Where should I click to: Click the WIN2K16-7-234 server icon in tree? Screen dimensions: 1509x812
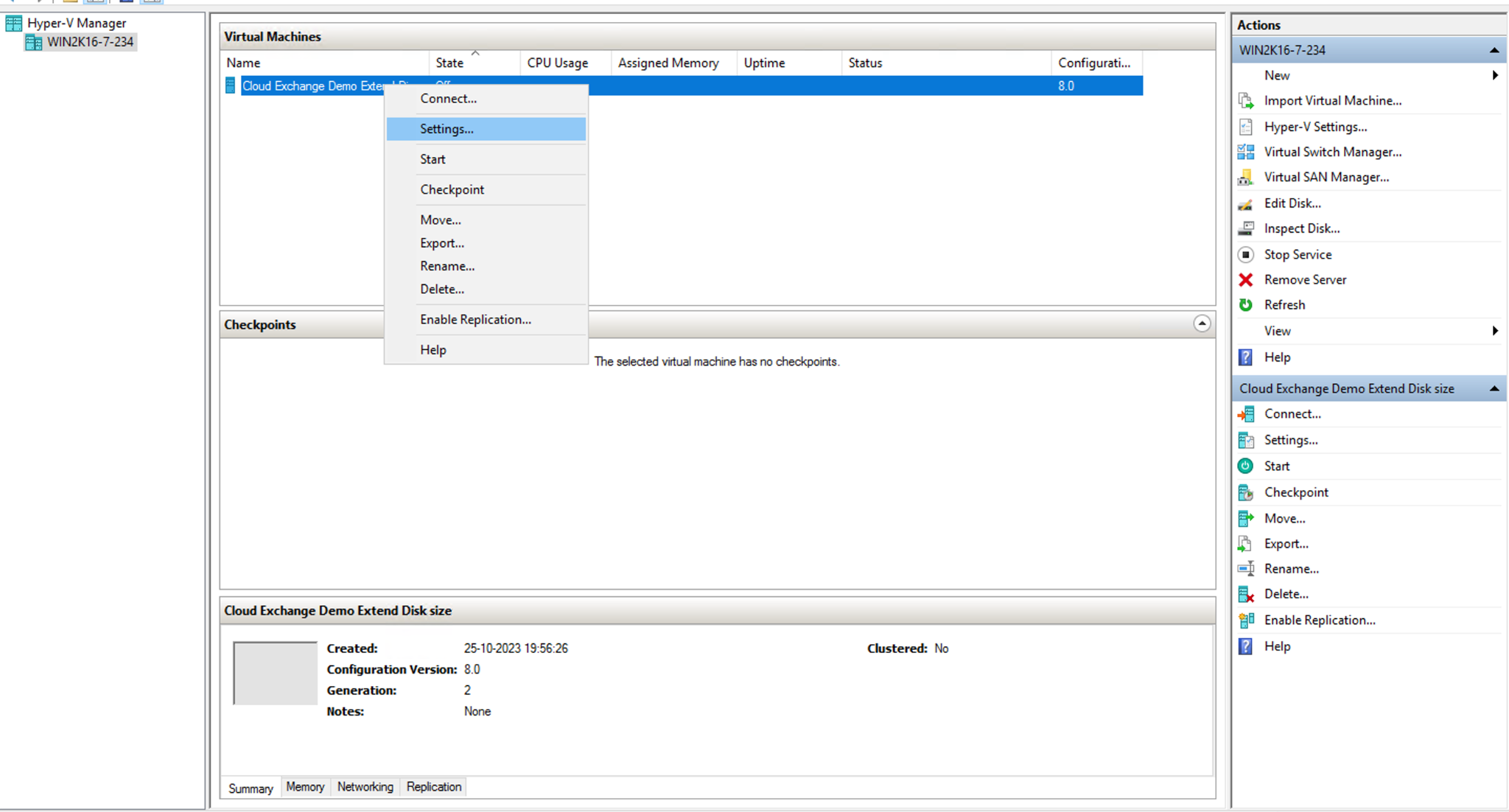pos(34,43)
